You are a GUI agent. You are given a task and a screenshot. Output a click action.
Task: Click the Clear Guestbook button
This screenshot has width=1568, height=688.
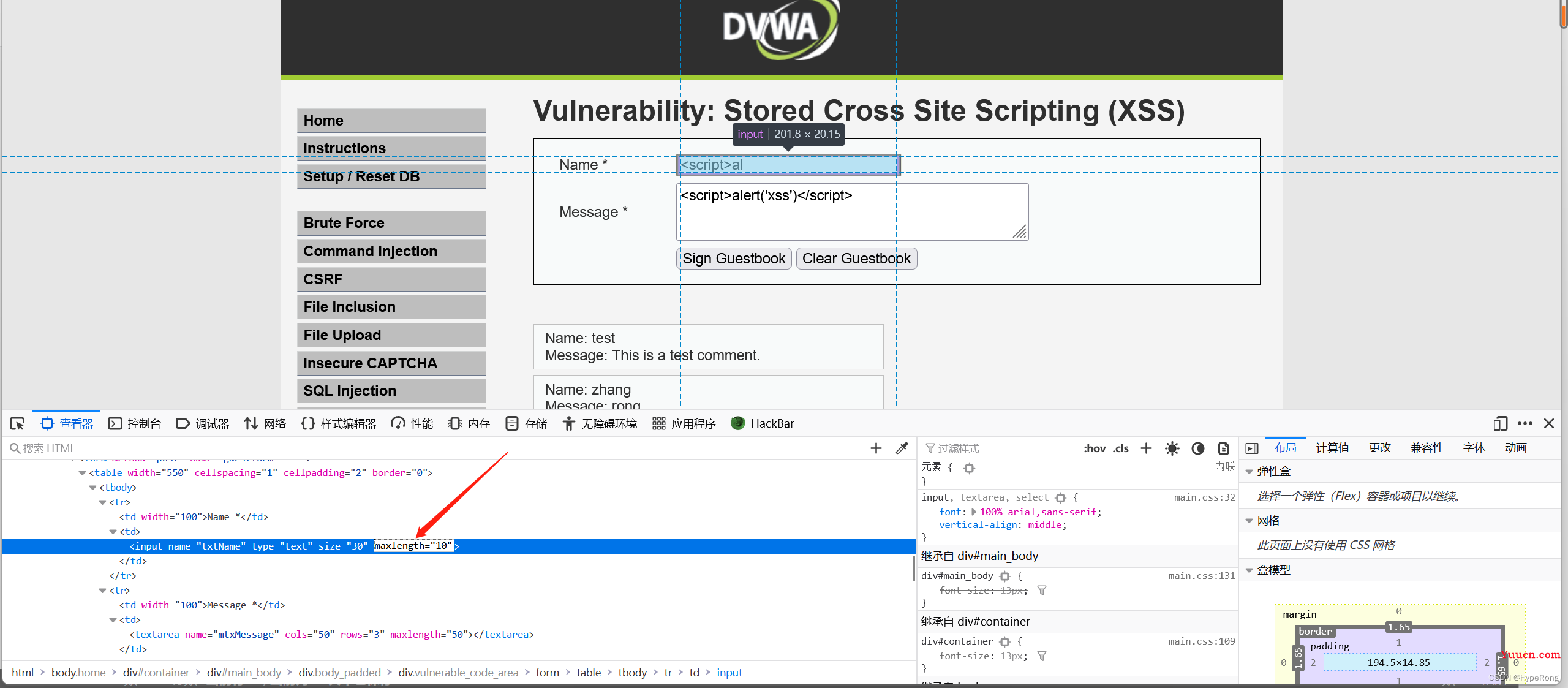tap(856, 259)
